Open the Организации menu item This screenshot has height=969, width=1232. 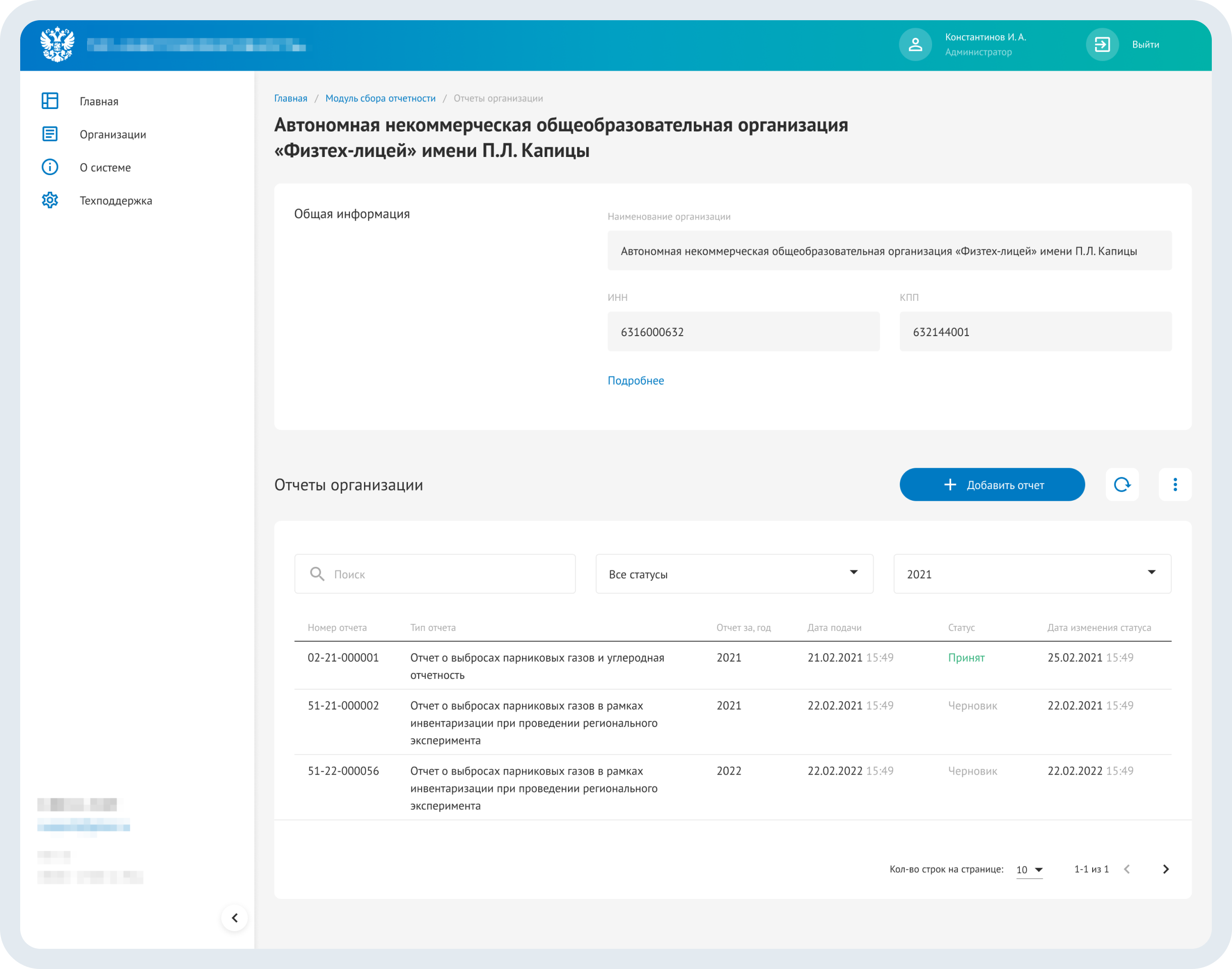click(x=113, y=134)
